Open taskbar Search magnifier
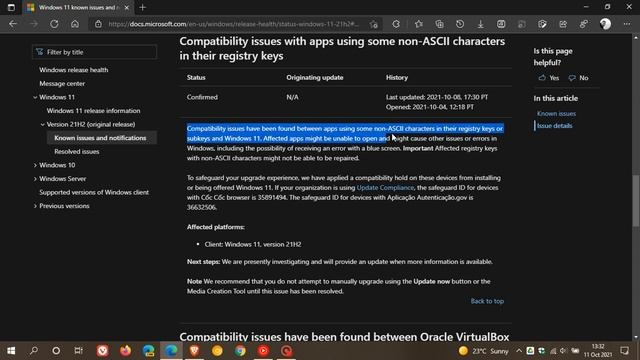The width and height of the screenshot is (640, 360). [34, 351]
